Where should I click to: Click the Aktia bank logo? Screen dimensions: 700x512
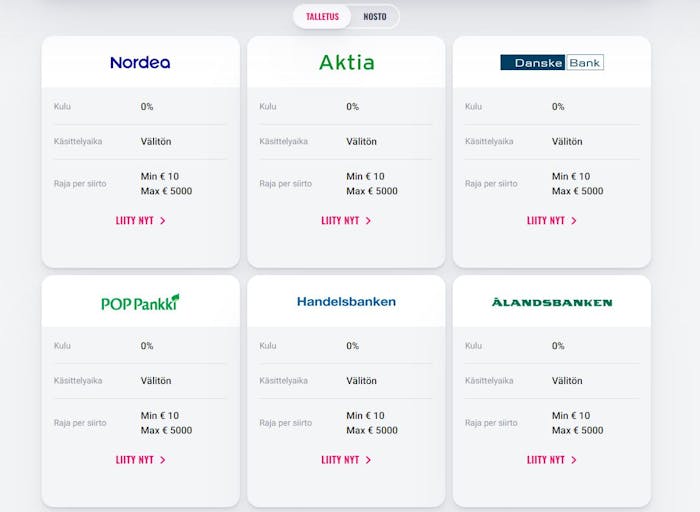click(346, 62)
